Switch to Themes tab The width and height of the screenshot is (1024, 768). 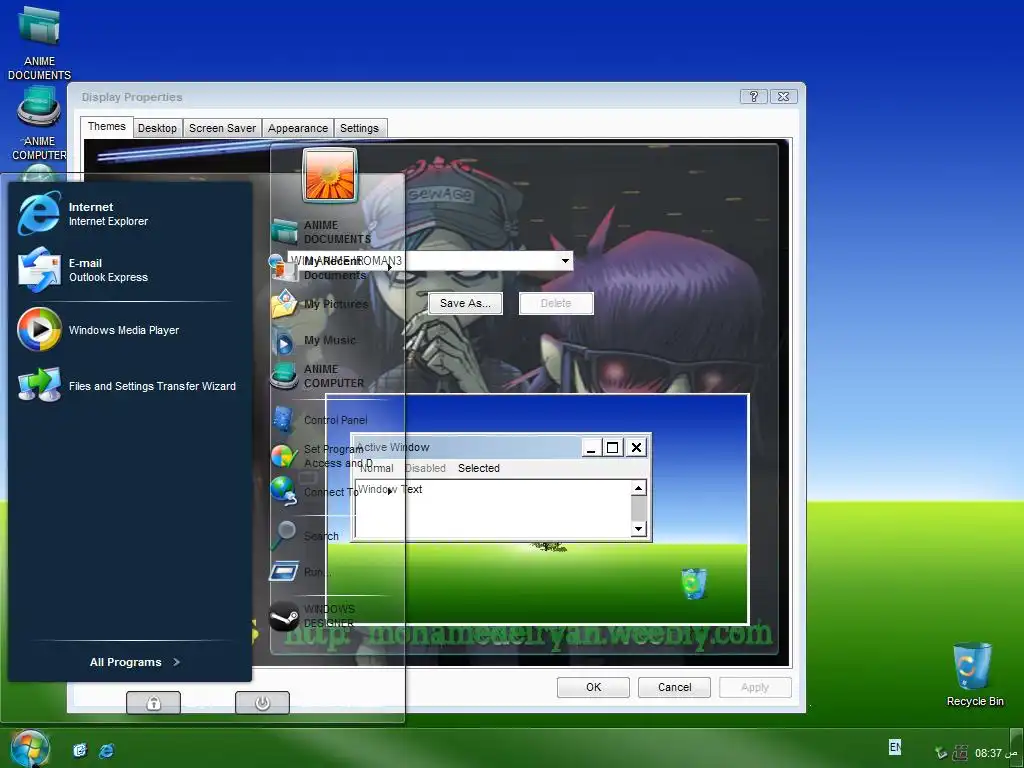(106, 127)
